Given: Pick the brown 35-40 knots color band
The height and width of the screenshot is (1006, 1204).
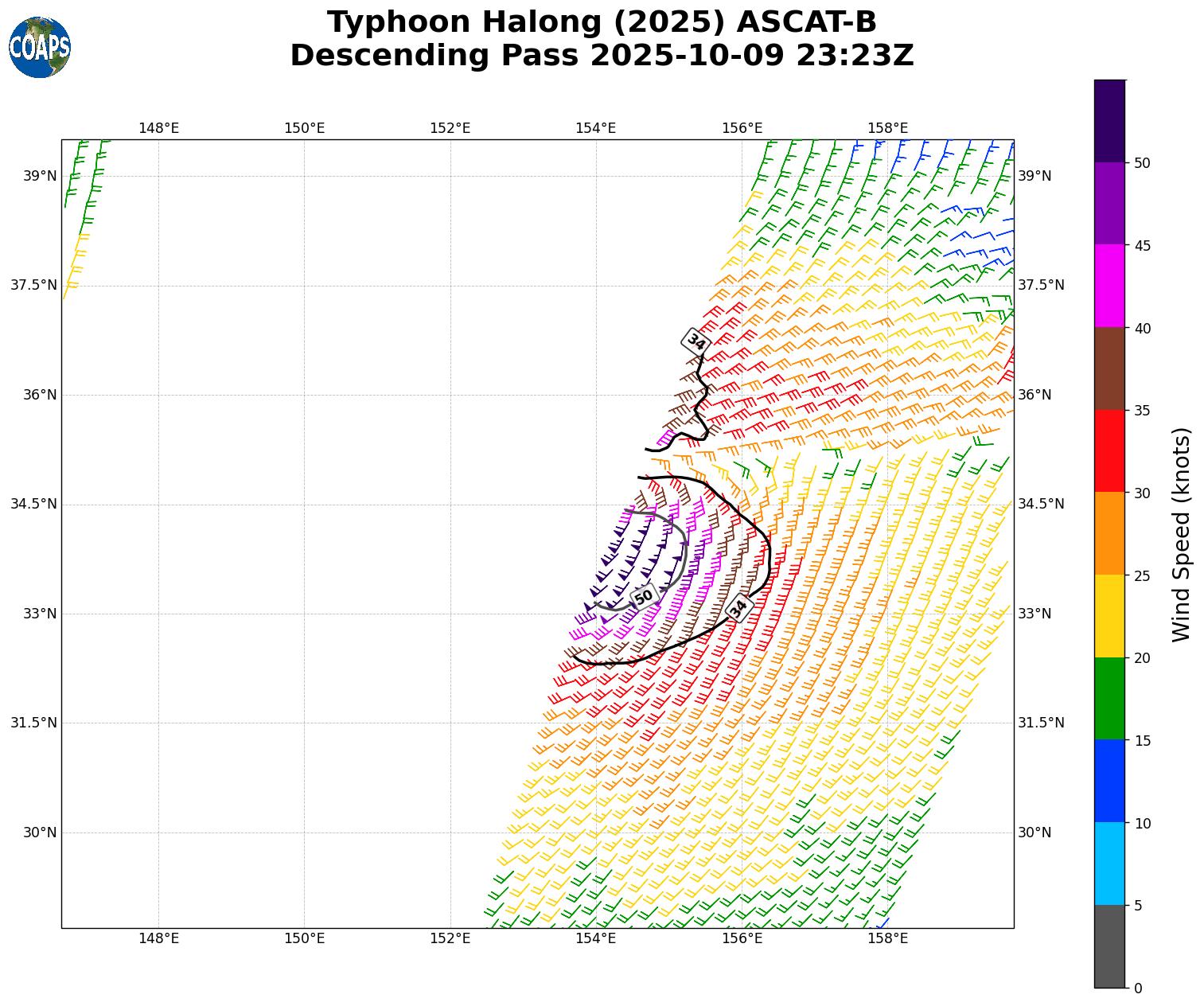Looking at the screenshot, I should pyautogui.click(x=1109, y=368).
